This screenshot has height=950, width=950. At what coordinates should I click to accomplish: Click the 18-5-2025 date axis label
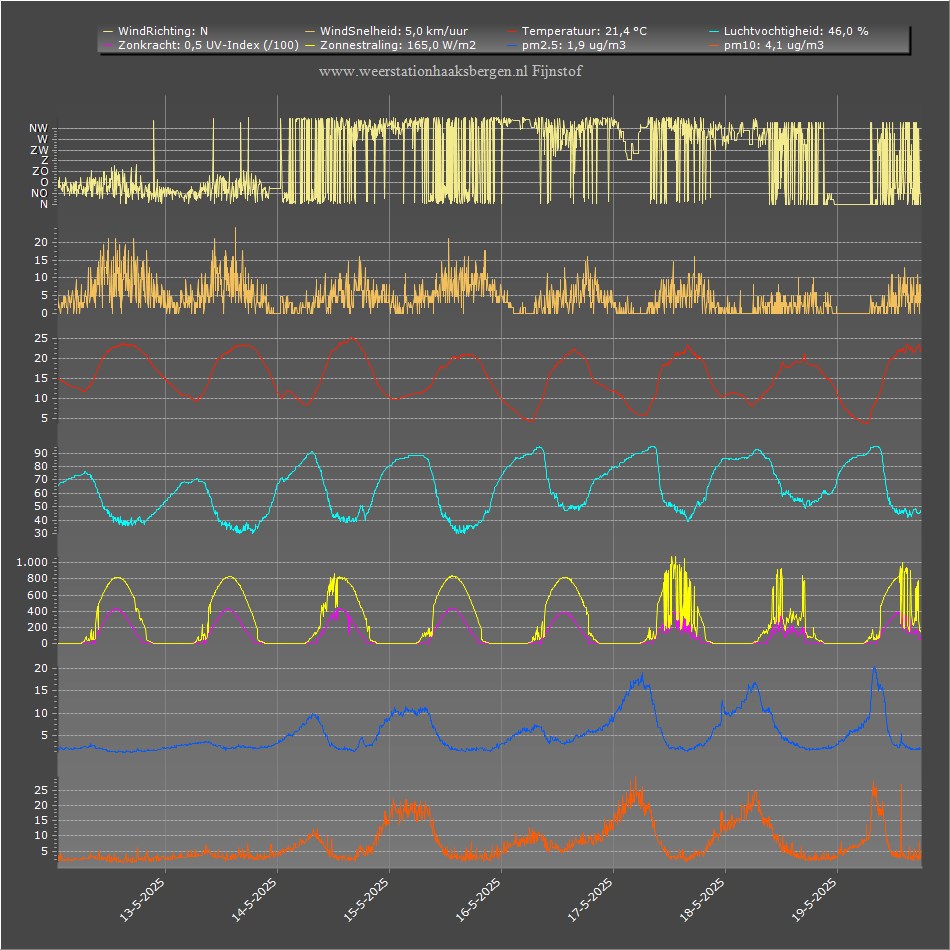coord(703,900)
